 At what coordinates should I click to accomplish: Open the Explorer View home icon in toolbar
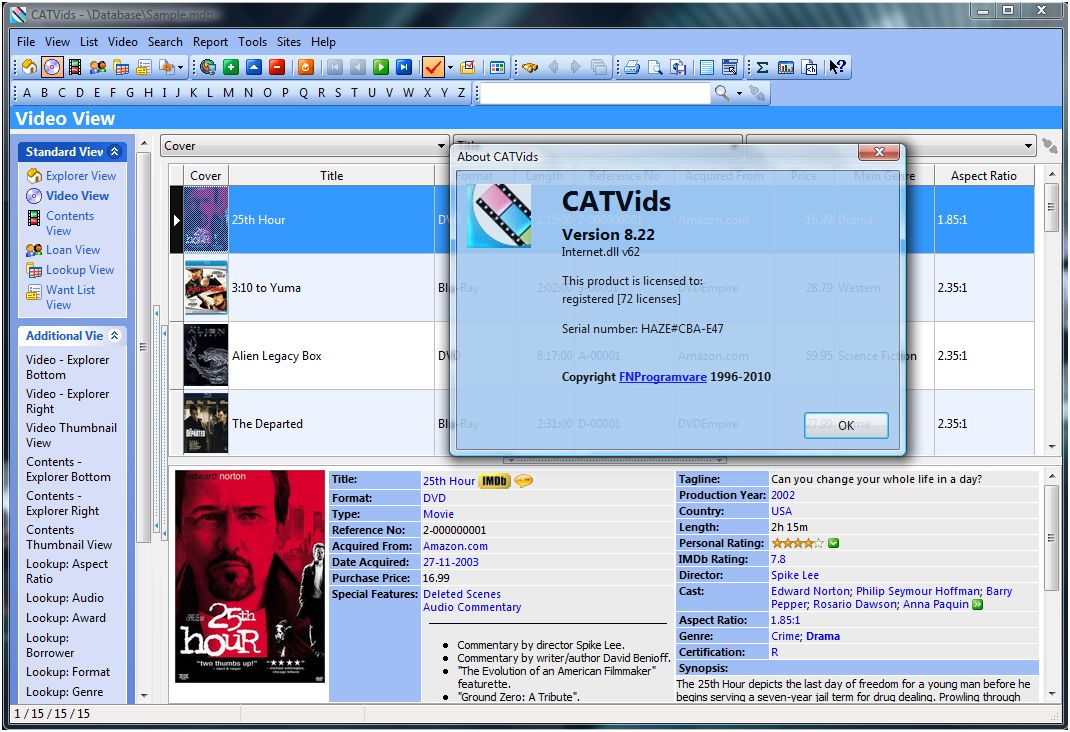coord(29,67)
